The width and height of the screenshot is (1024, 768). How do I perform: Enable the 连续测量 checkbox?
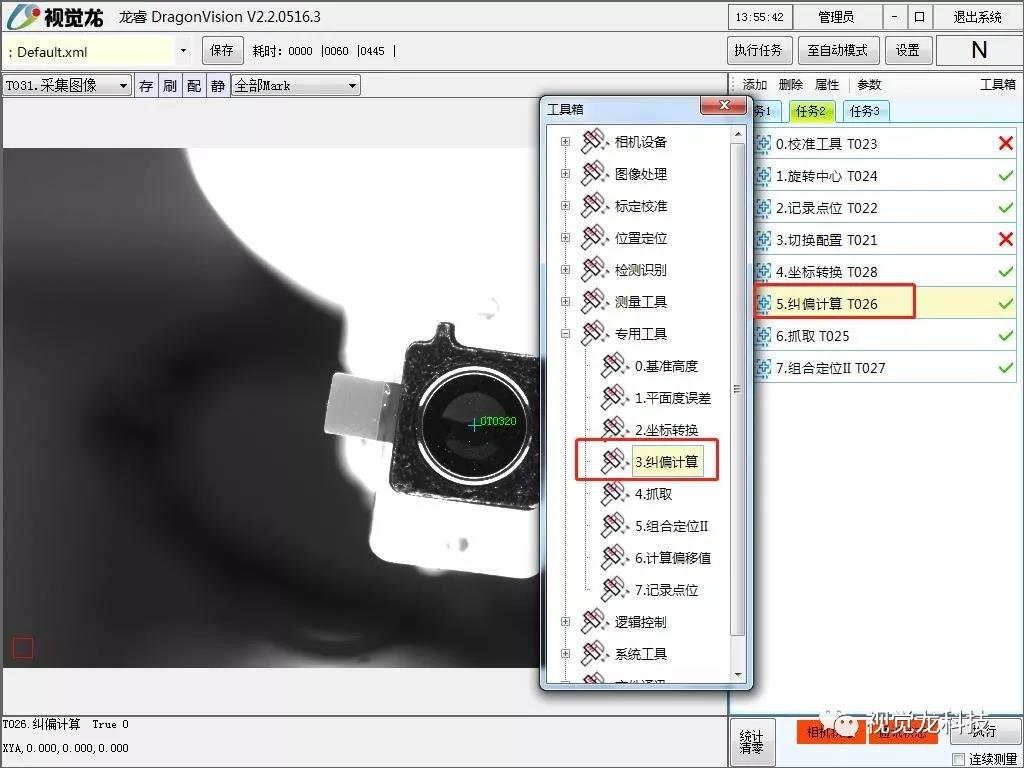(x=959, y=759)
